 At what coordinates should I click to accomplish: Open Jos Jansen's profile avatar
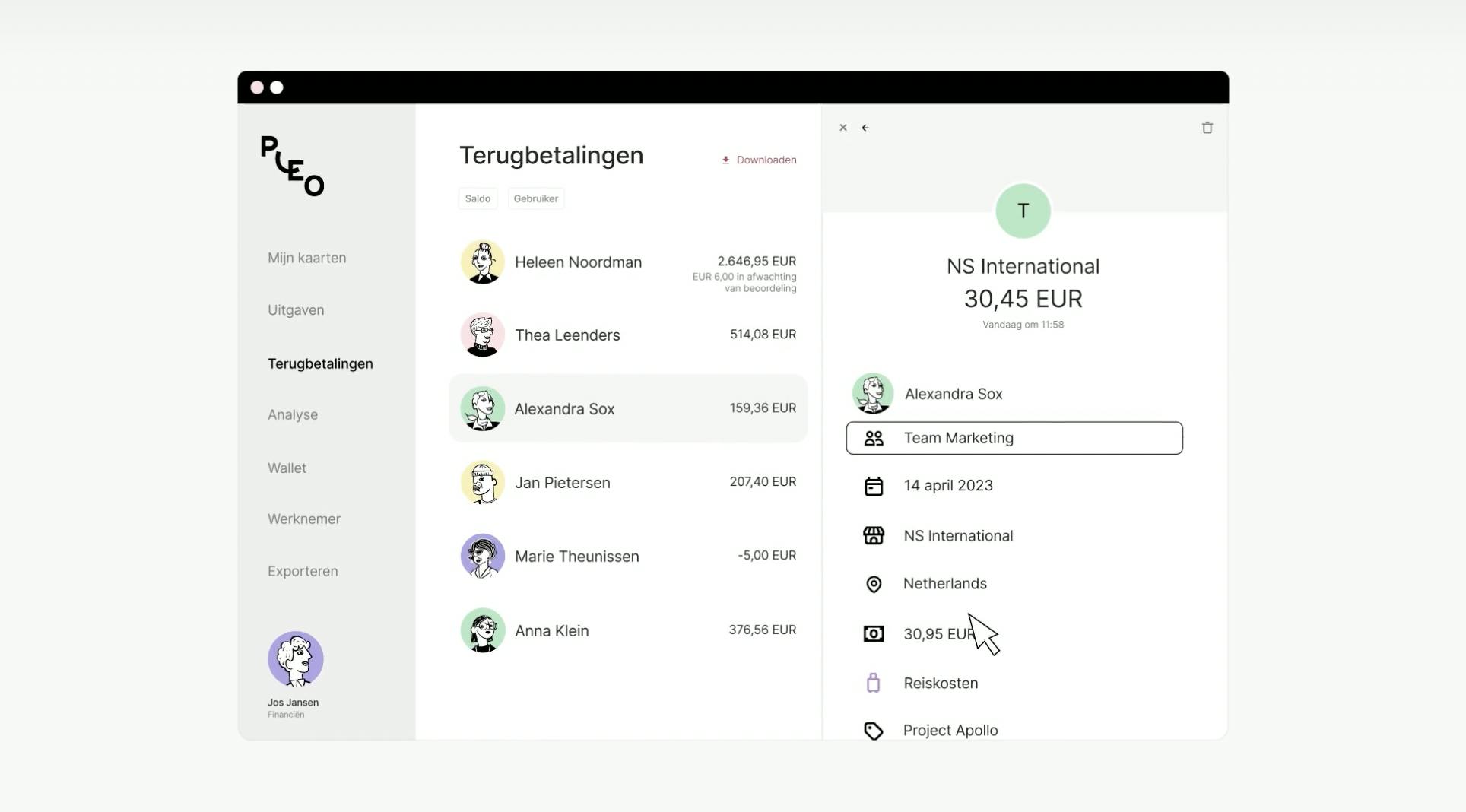[x=296, y=658]
